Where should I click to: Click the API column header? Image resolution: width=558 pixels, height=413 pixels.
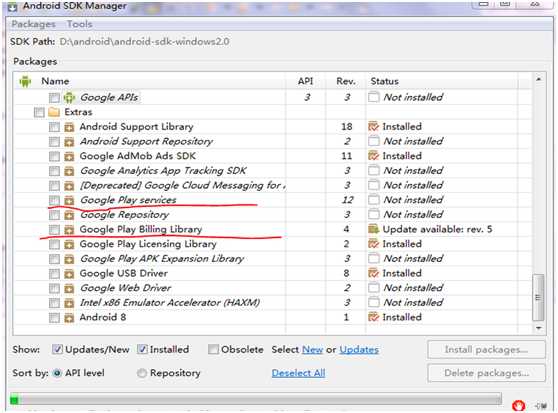(x=305, y=81)
